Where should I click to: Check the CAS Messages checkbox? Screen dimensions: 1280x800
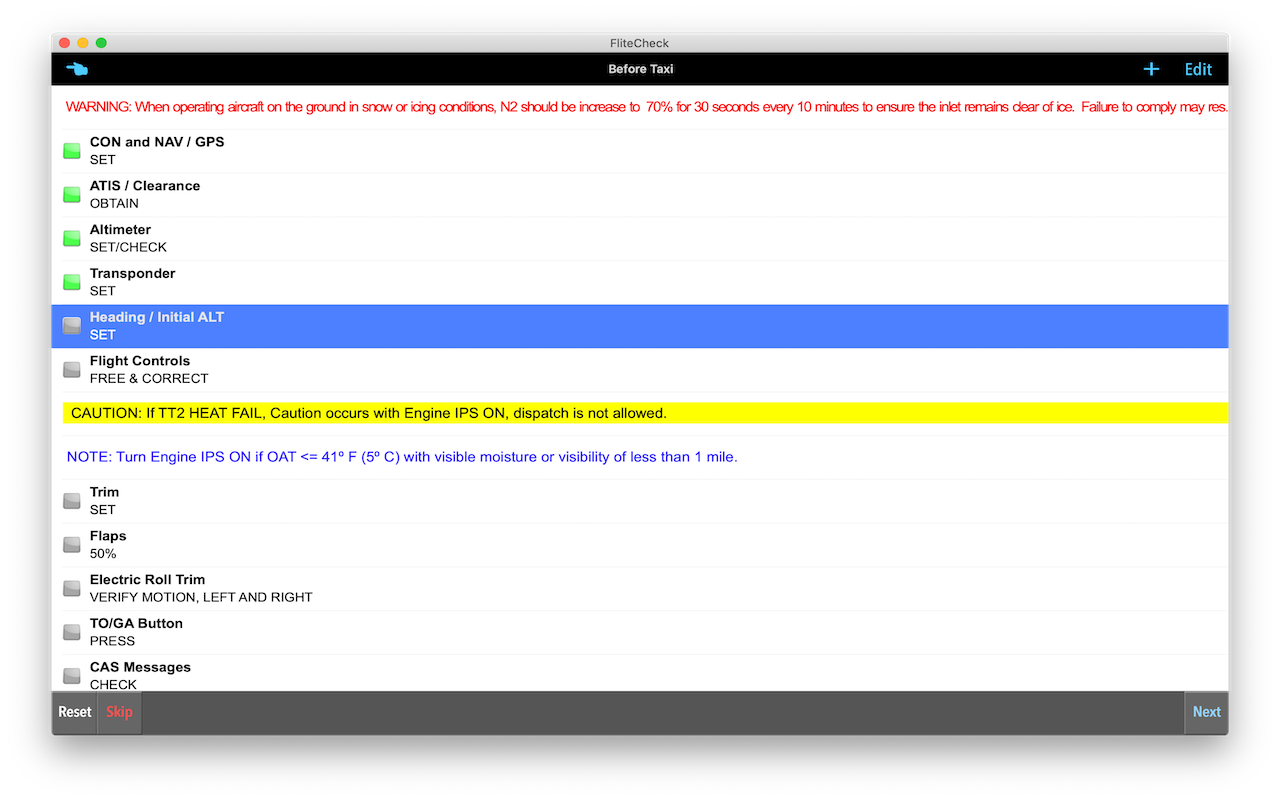pos(72,676)
